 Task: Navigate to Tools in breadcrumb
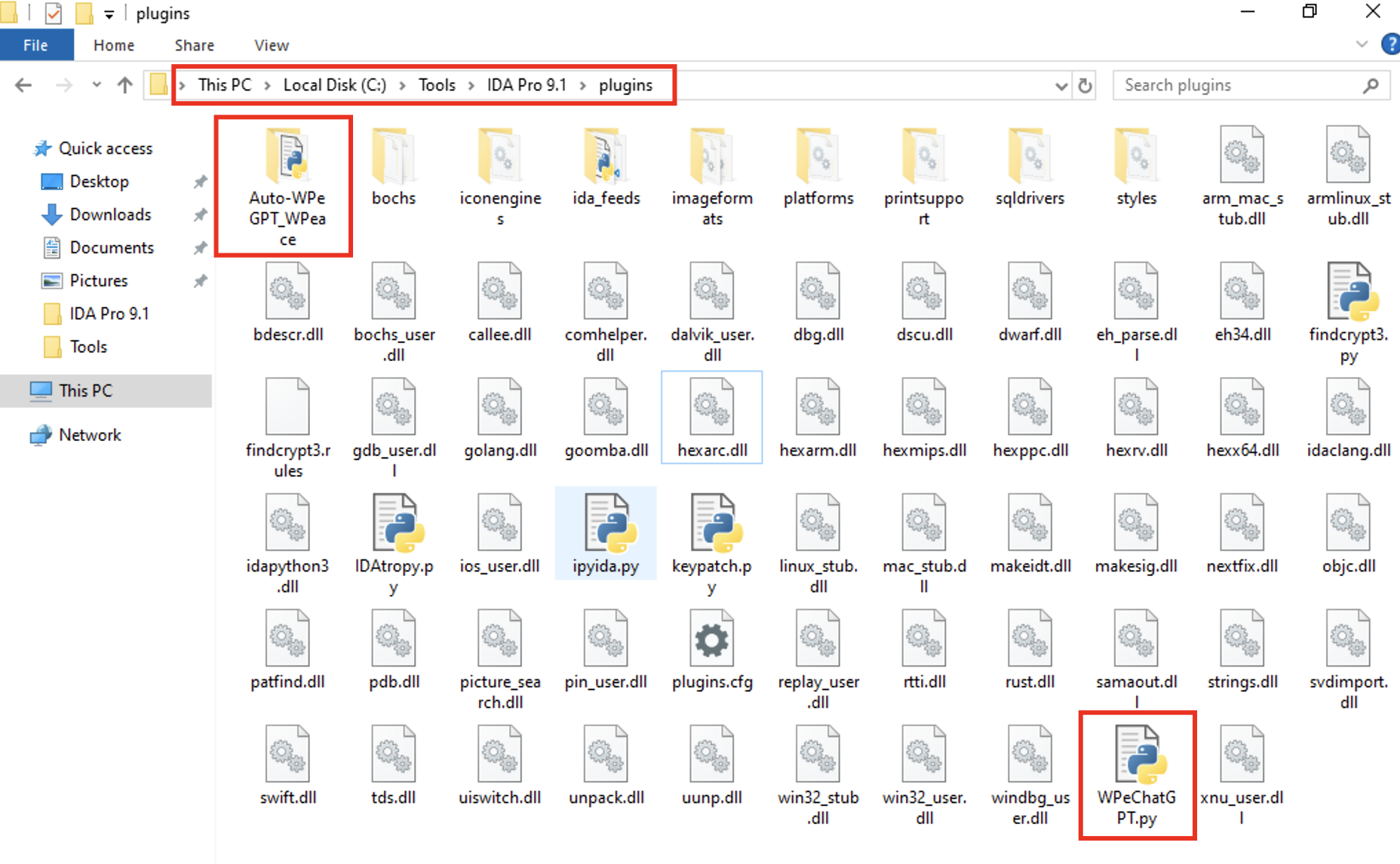437,85
